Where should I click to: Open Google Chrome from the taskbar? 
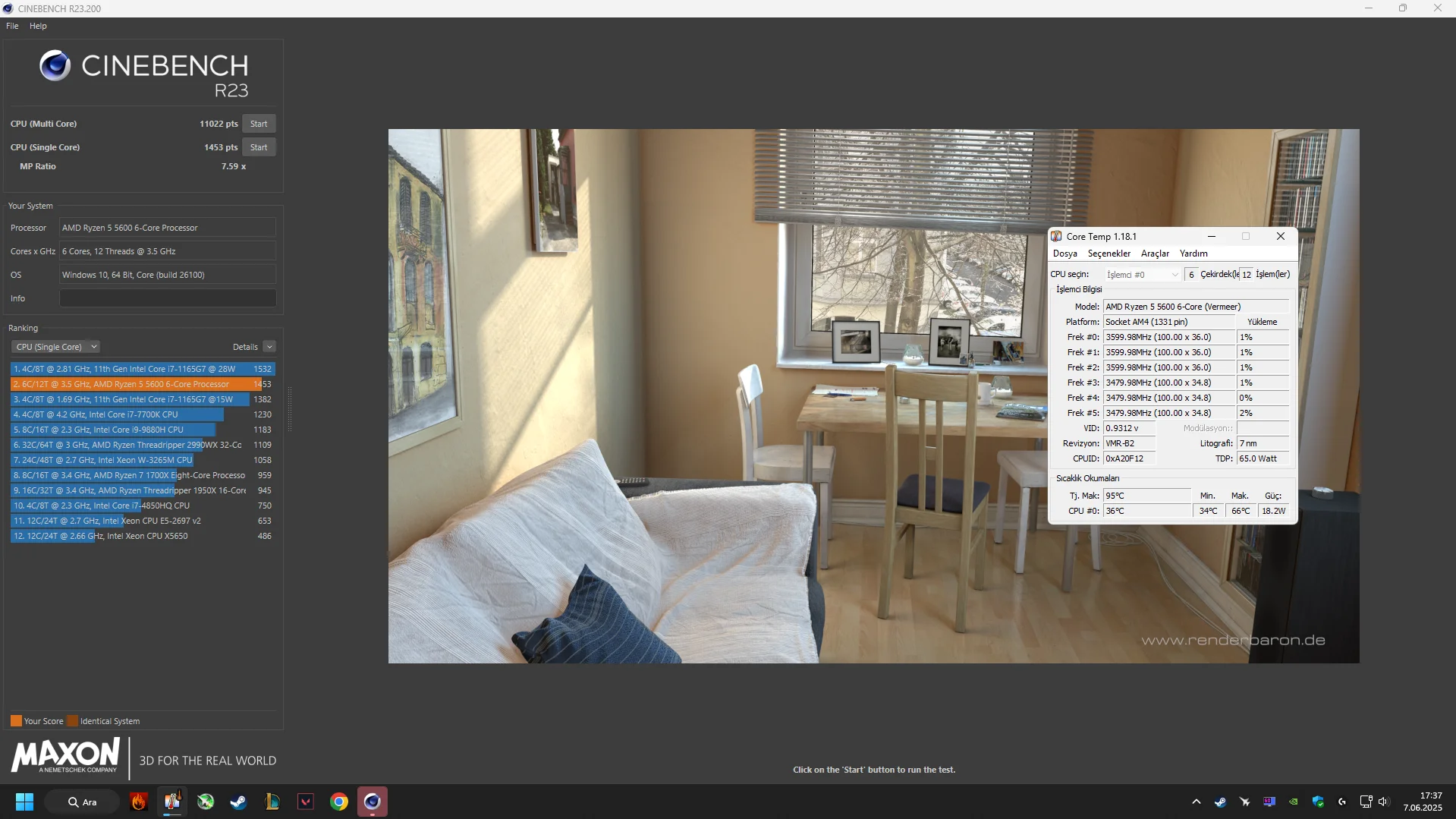point(339,802)
